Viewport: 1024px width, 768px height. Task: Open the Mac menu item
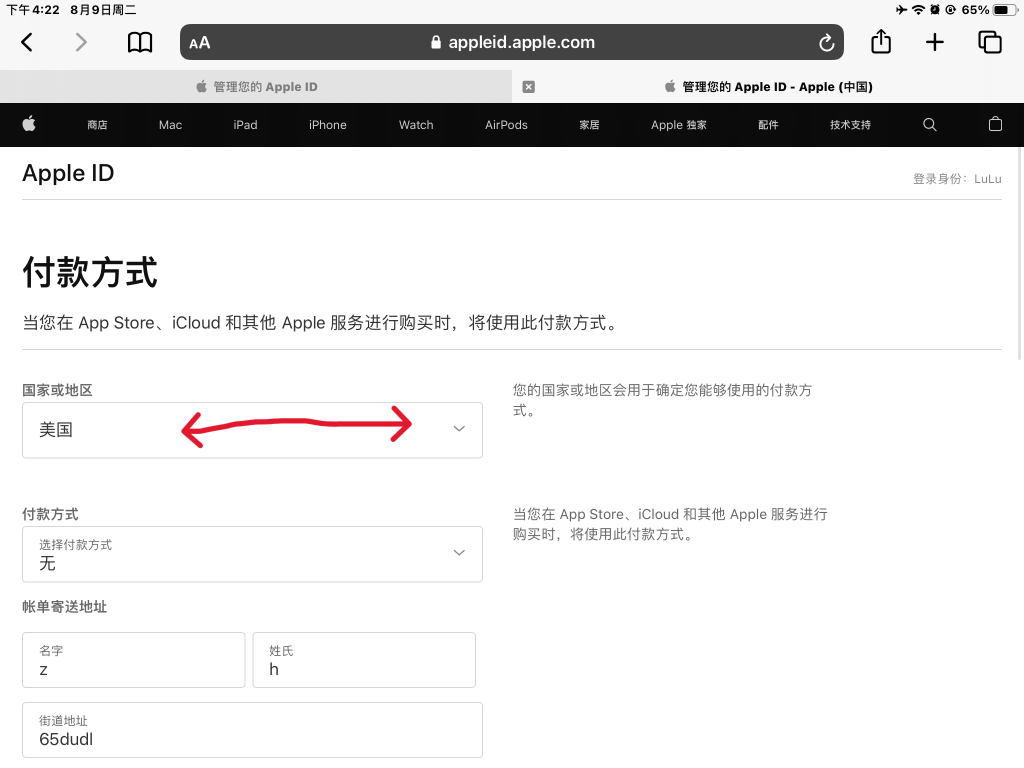pos(170,125)
